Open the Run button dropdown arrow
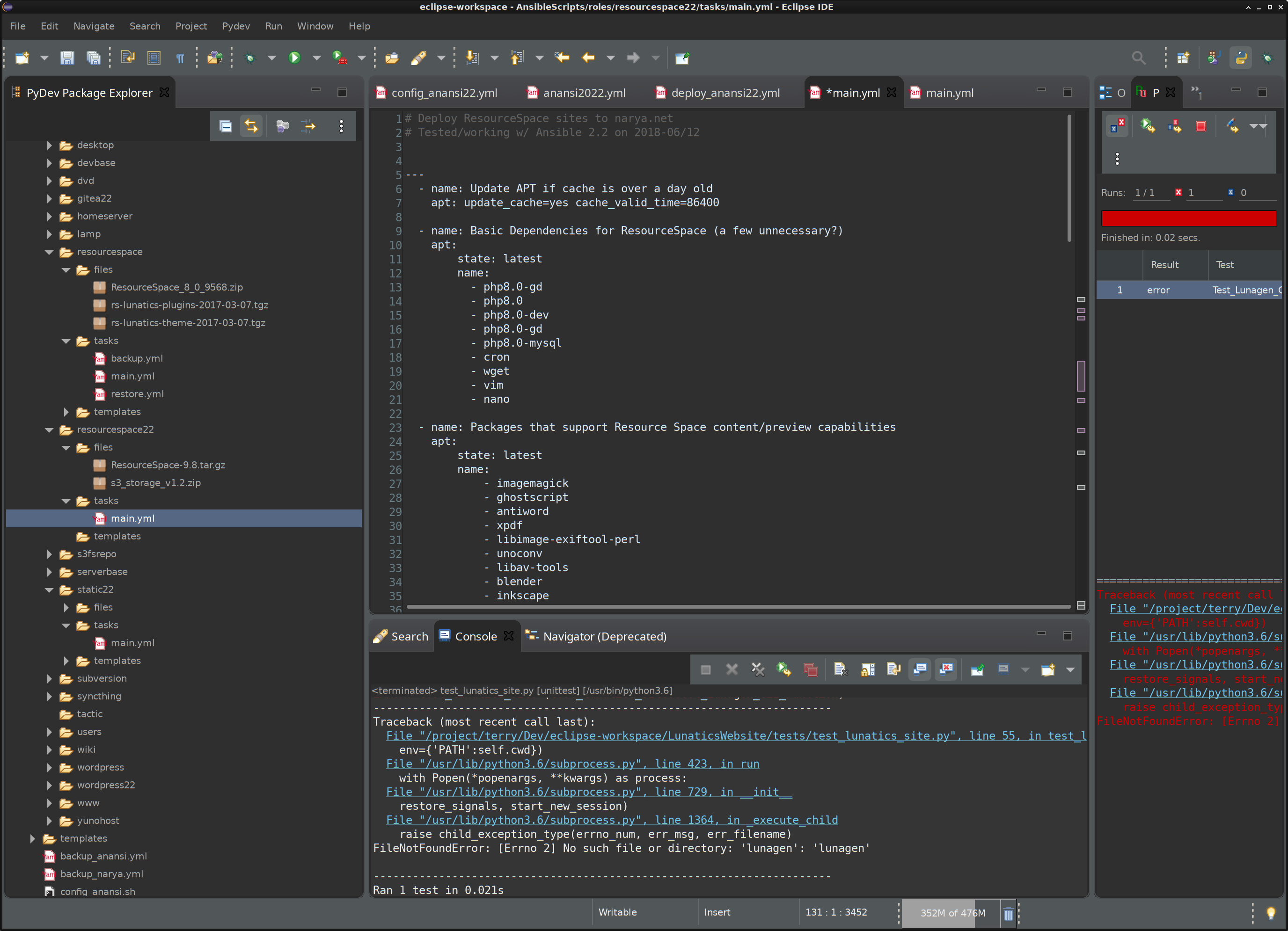The height and width of the screenshot is (931, 1288). [x=316, y=58]
